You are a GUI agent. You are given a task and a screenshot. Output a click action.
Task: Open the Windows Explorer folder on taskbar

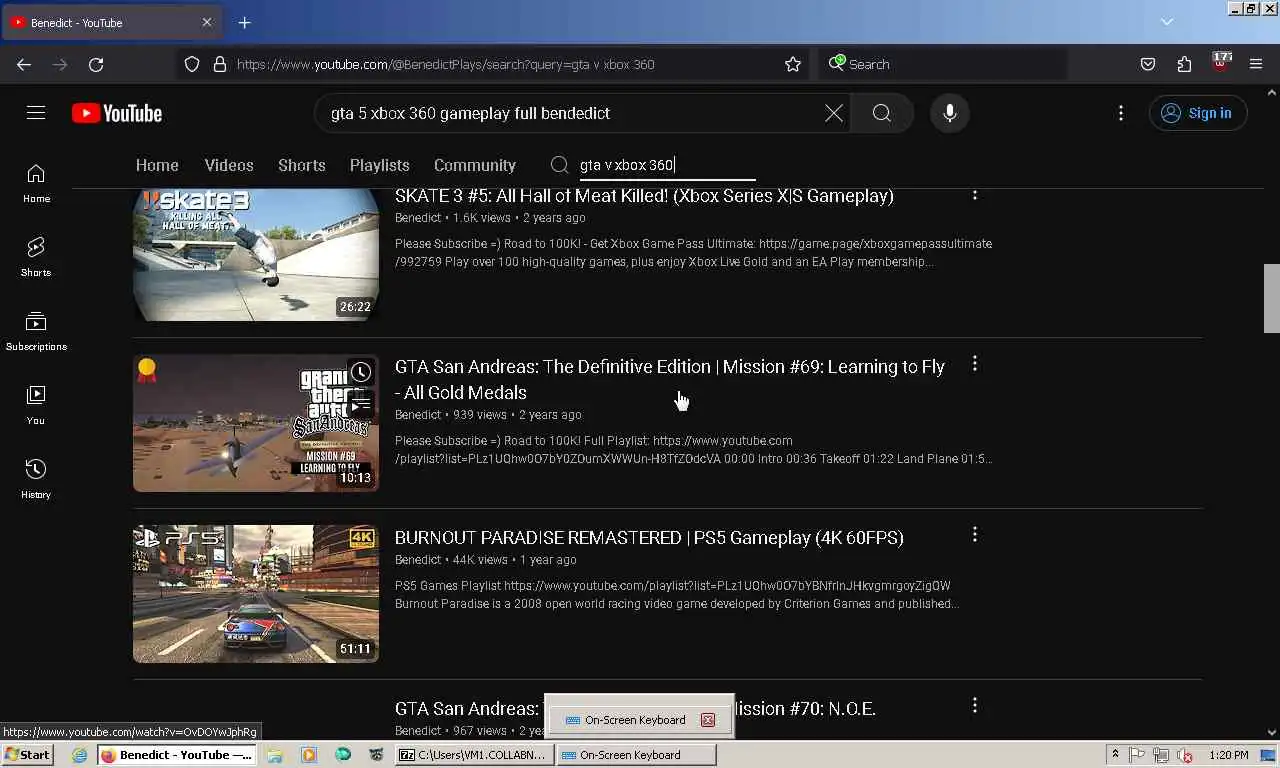click(x=274, y=755)
